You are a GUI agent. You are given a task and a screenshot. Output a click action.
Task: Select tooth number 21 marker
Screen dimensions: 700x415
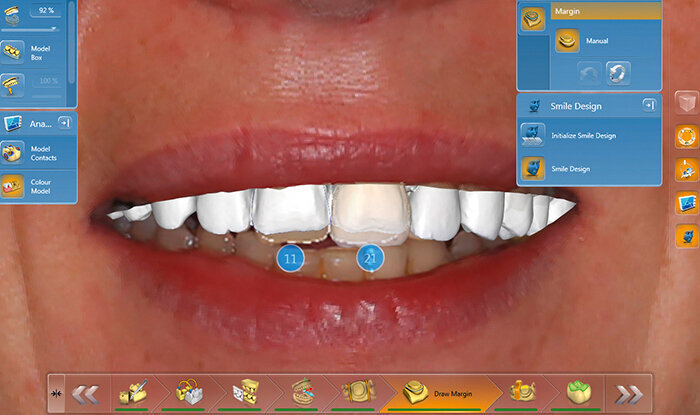point(370,258)
